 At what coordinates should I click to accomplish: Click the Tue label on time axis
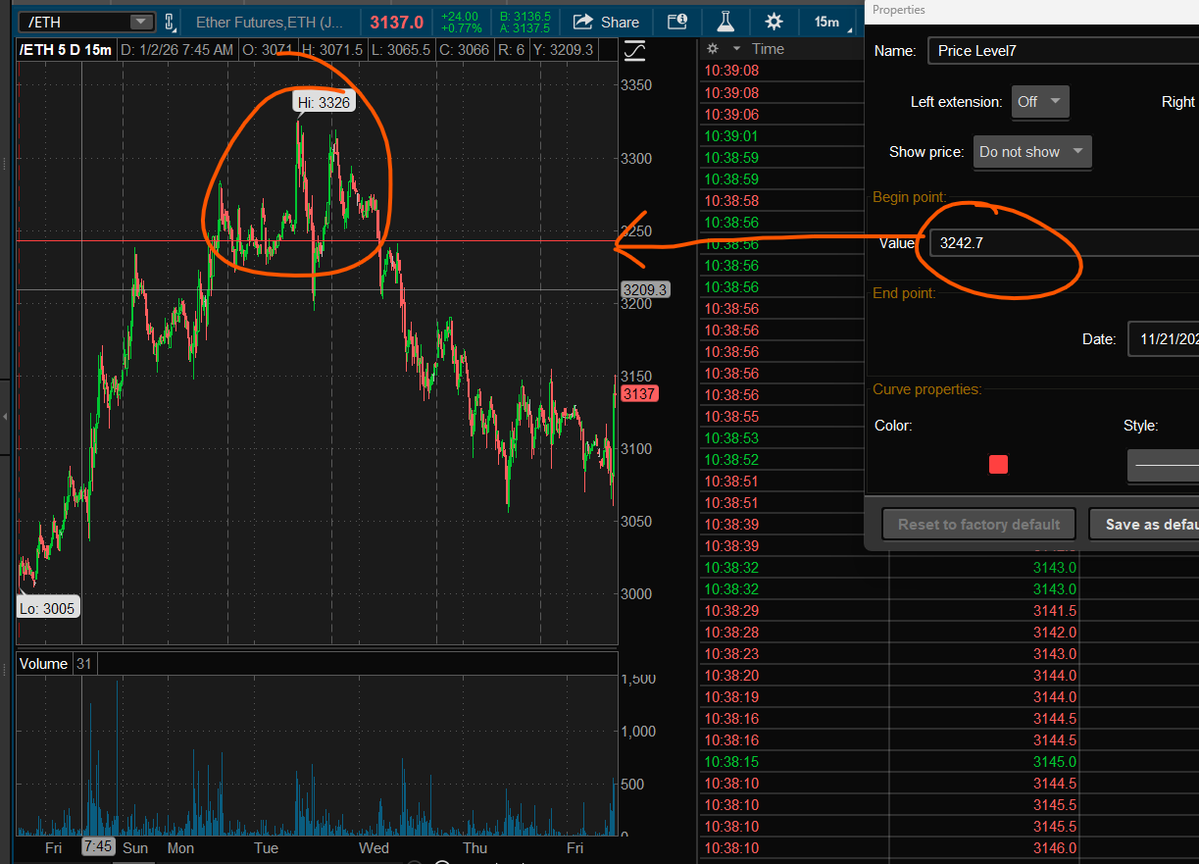click(266, 848)
